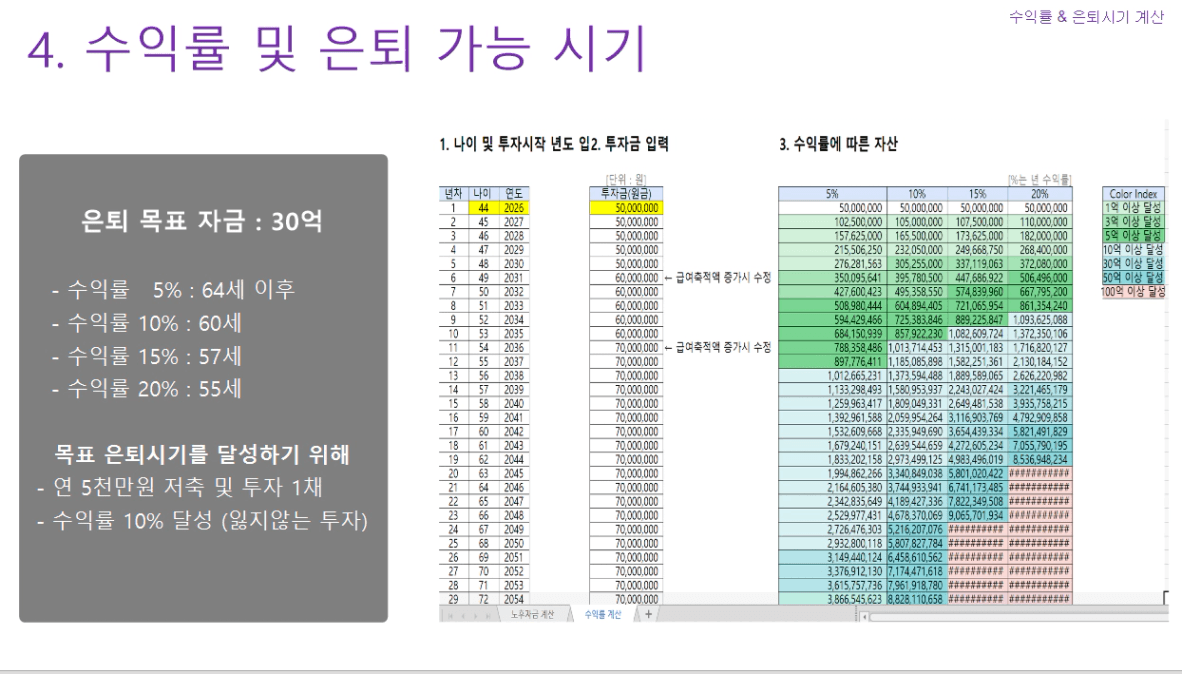Image resolution: width=1182 pixels, height=674 pixels.
Task: Click the 10% return column header
Action: [x=917, y=194]
